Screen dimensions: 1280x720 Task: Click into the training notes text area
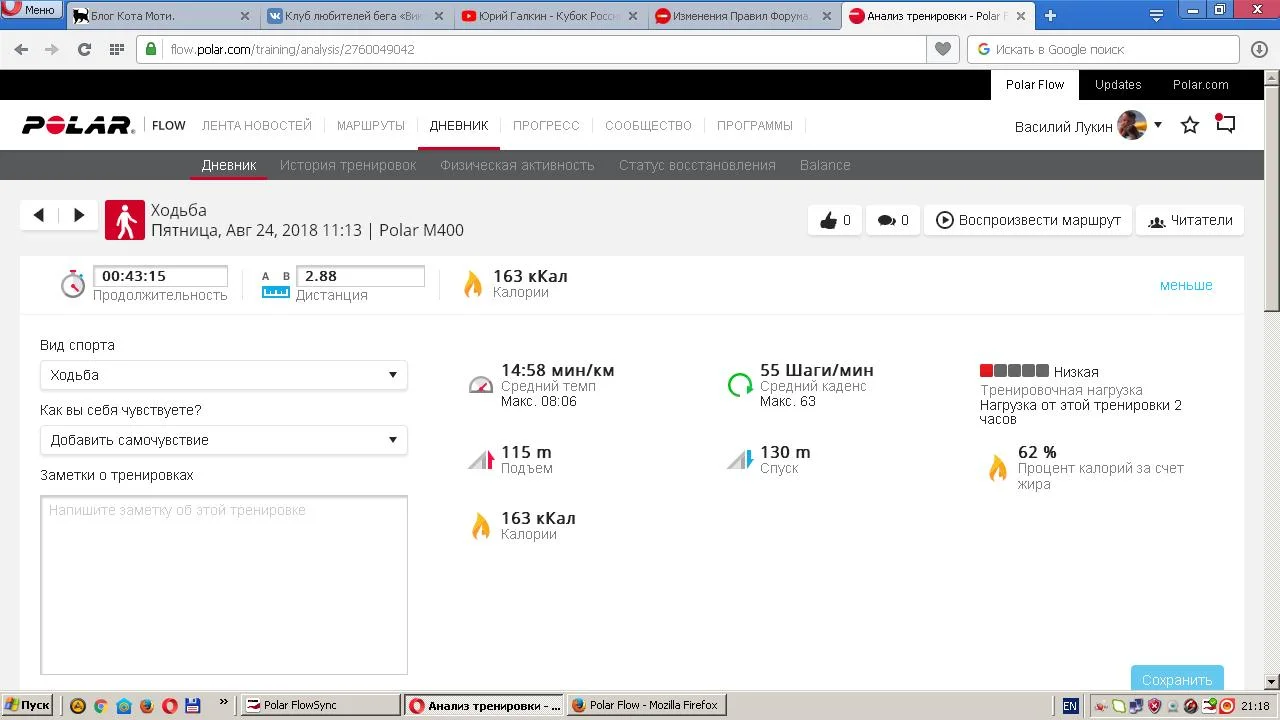223,585
